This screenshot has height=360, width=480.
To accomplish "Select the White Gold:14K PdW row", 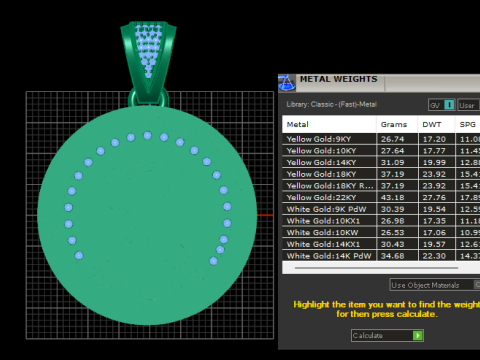I will (x=381, y=256).
